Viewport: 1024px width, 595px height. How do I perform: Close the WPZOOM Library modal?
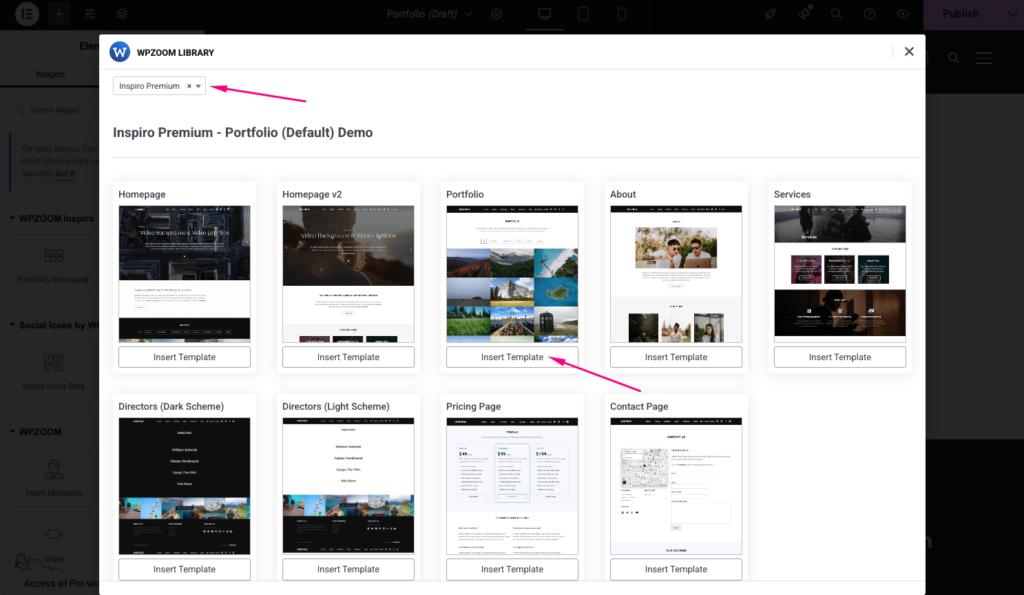pos(909,52)
